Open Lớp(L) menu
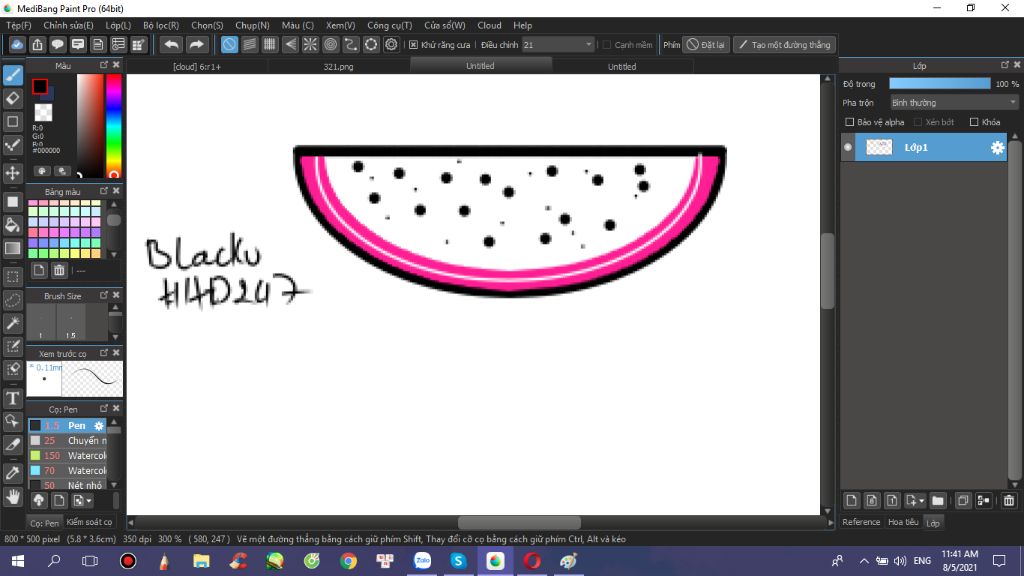Image resolution: width=1024 pixels, height=576 pixels. coord(118,25)
